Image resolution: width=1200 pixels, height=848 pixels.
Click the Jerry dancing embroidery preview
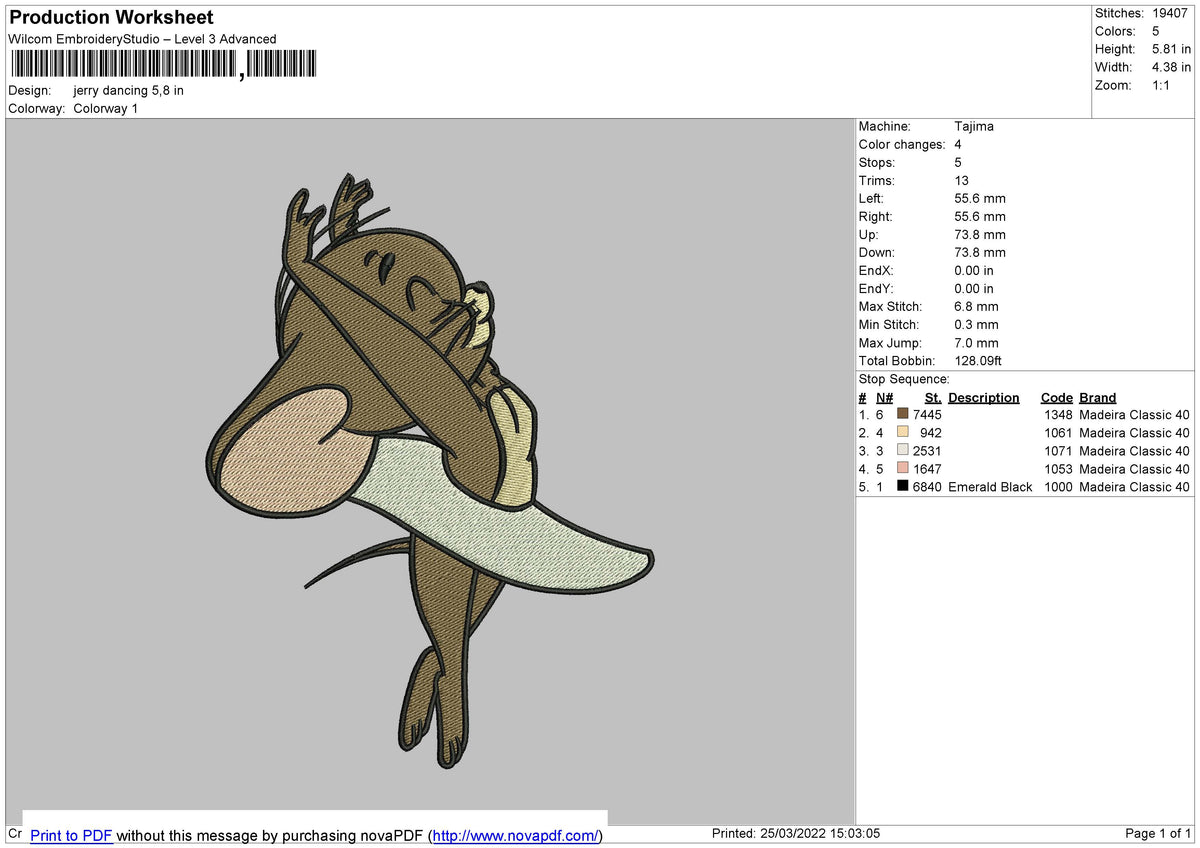pyautogui.click(x=430, y=470)
